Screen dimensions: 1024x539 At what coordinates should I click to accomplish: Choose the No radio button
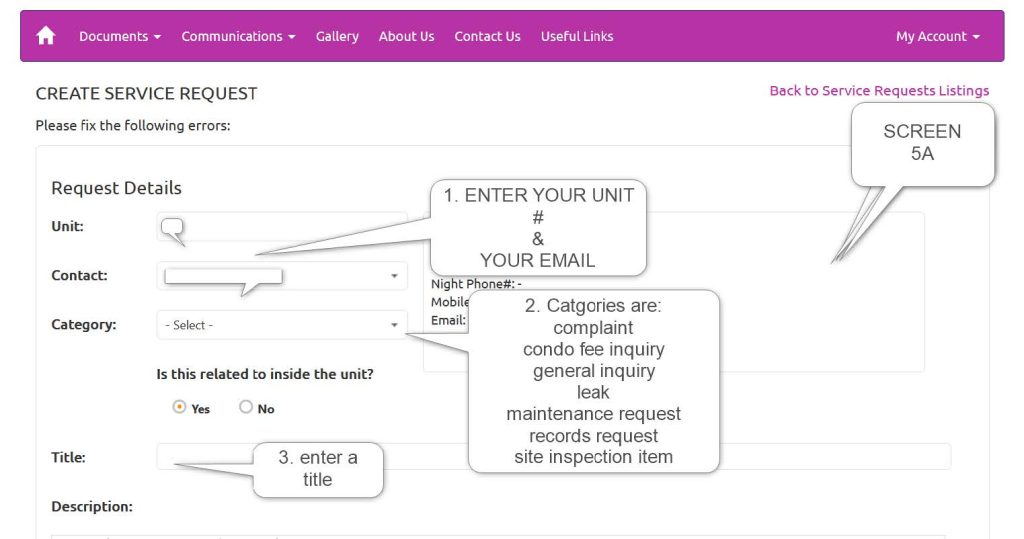tap(246, 408)
